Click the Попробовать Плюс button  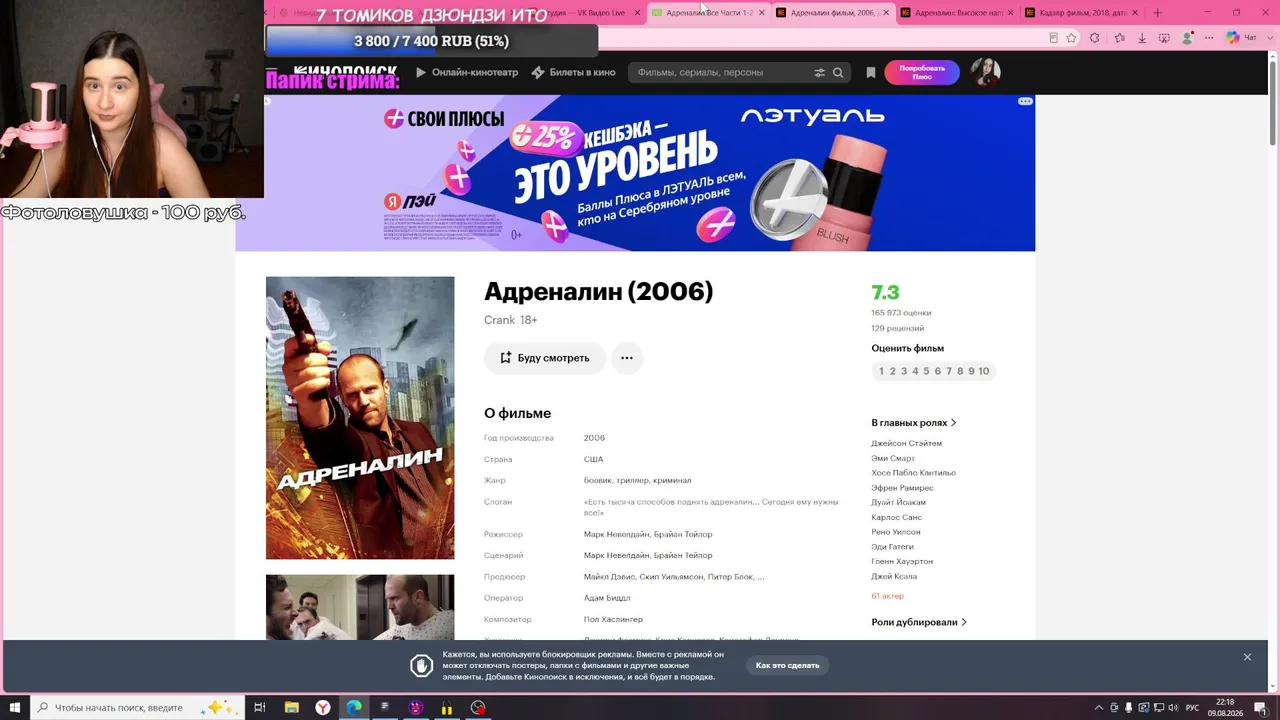tap(922, 72)
